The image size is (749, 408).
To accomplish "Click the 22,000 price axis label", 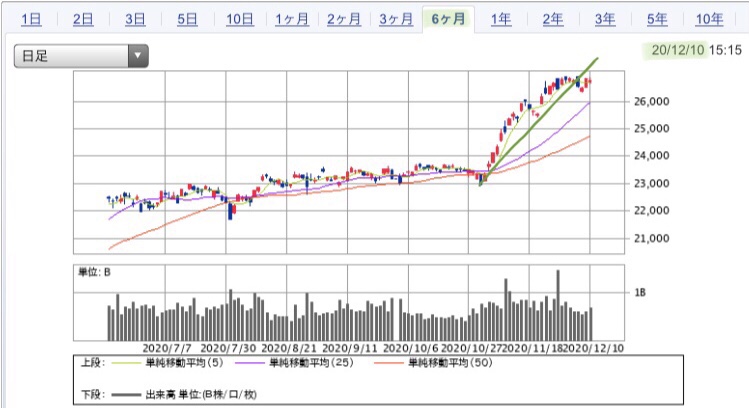I will pos(652,210).
